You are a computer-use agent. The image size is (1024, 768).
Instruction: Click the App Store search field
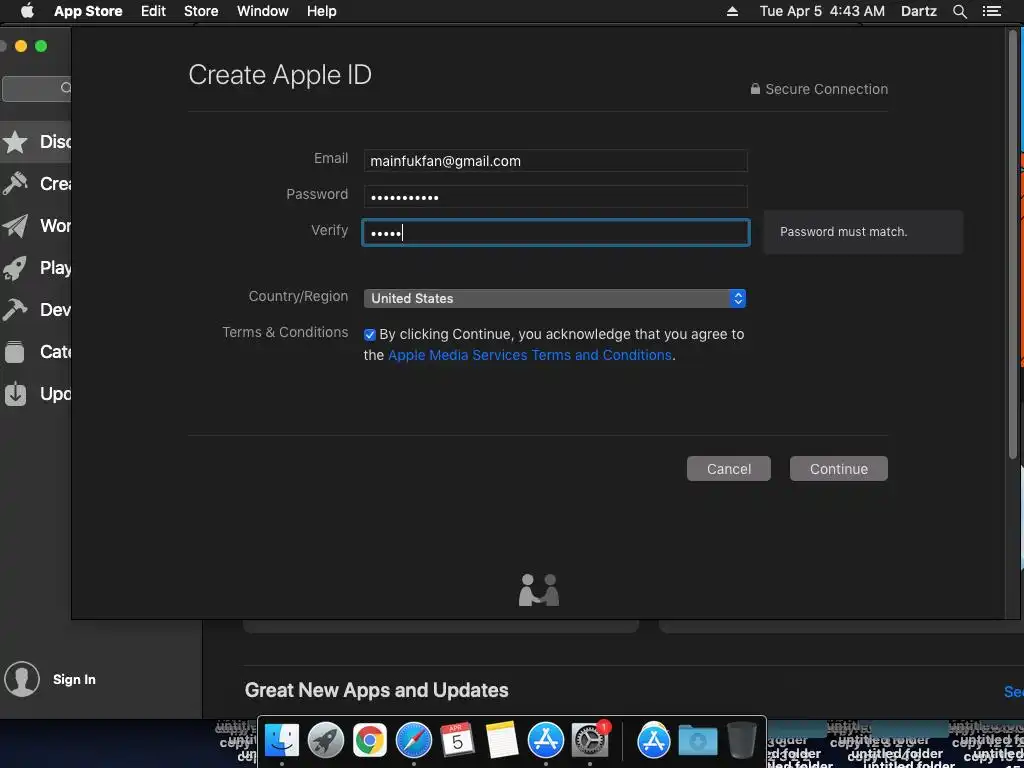37,88
